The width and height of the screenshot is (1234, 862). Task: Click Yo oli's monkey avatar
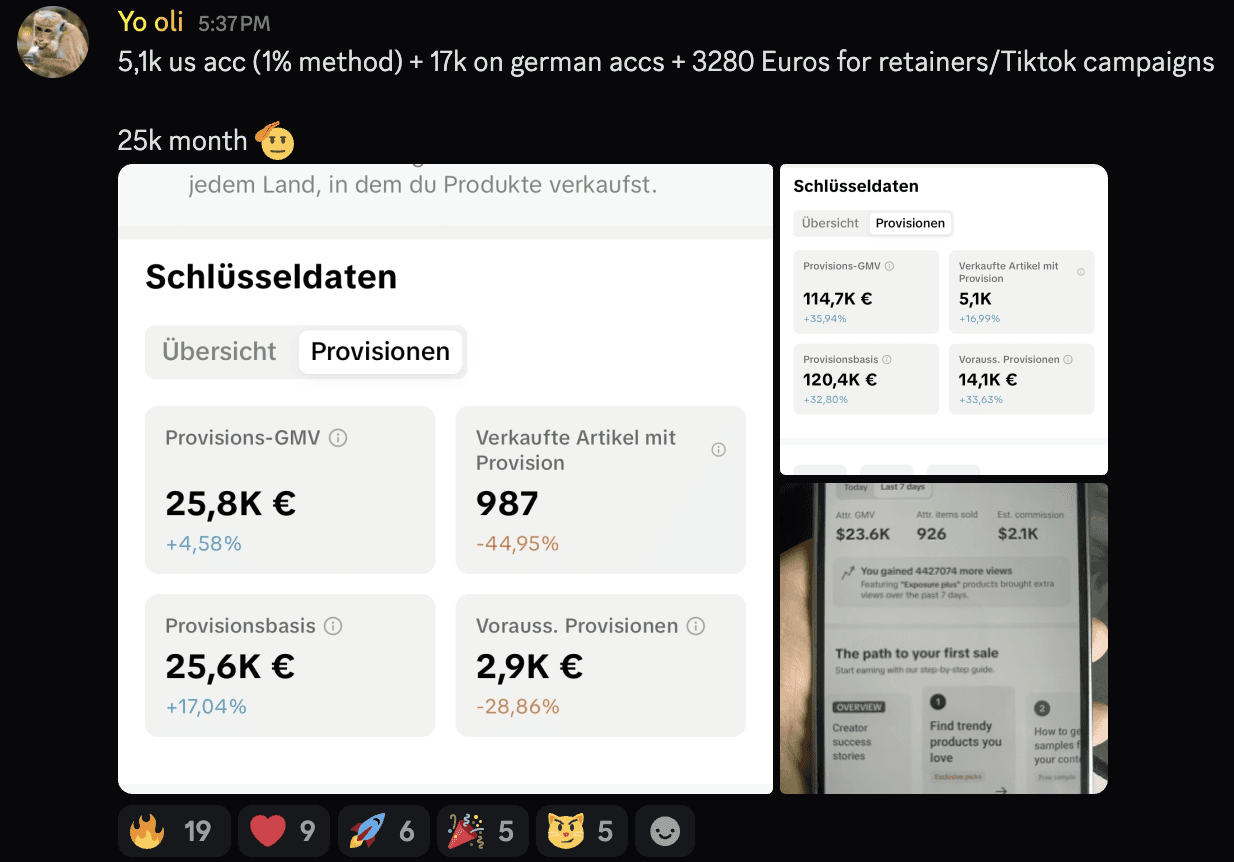click(x=54, y=42)
